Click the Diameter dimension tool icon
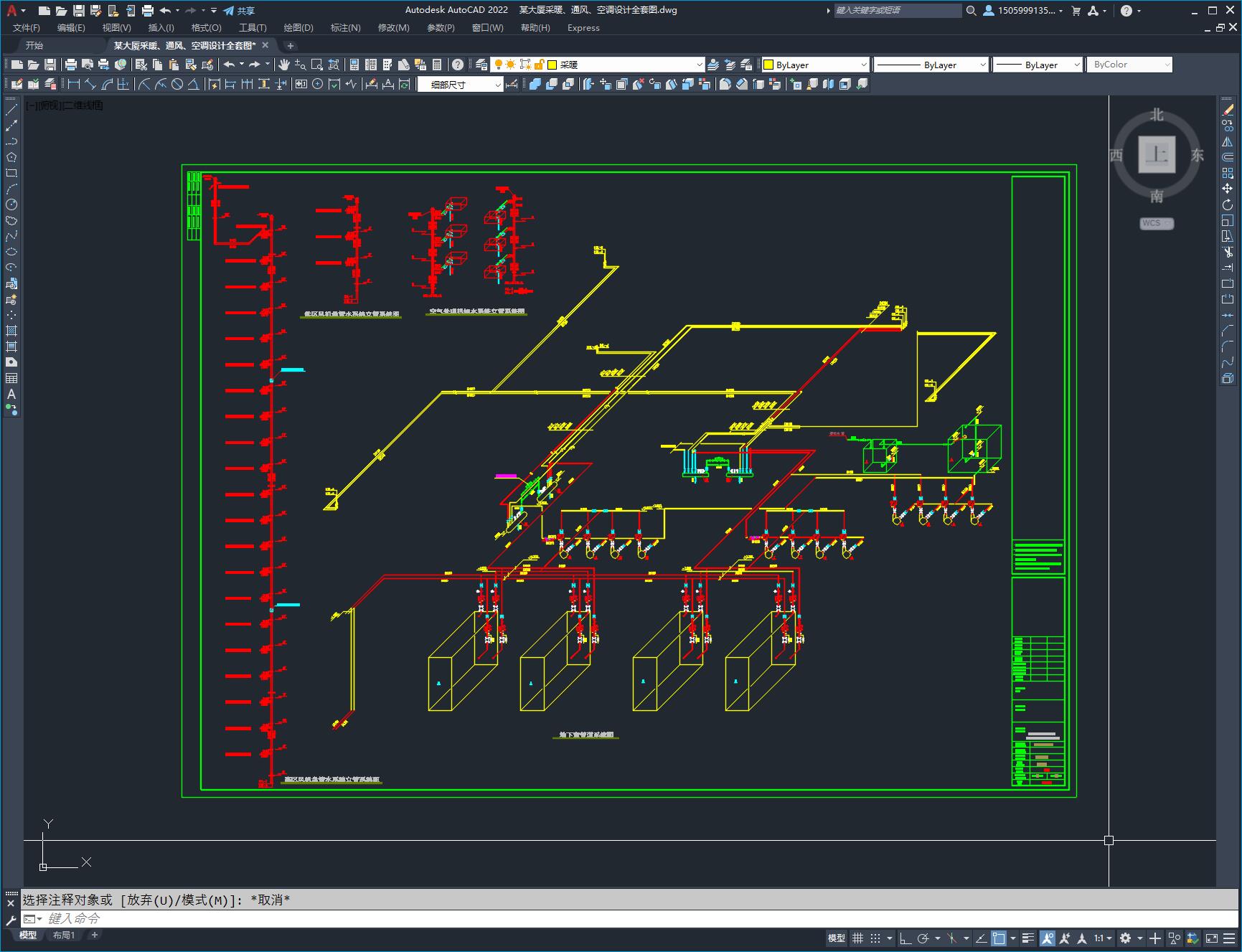This screenshot has height=952, width=1242. coord(177,84)
